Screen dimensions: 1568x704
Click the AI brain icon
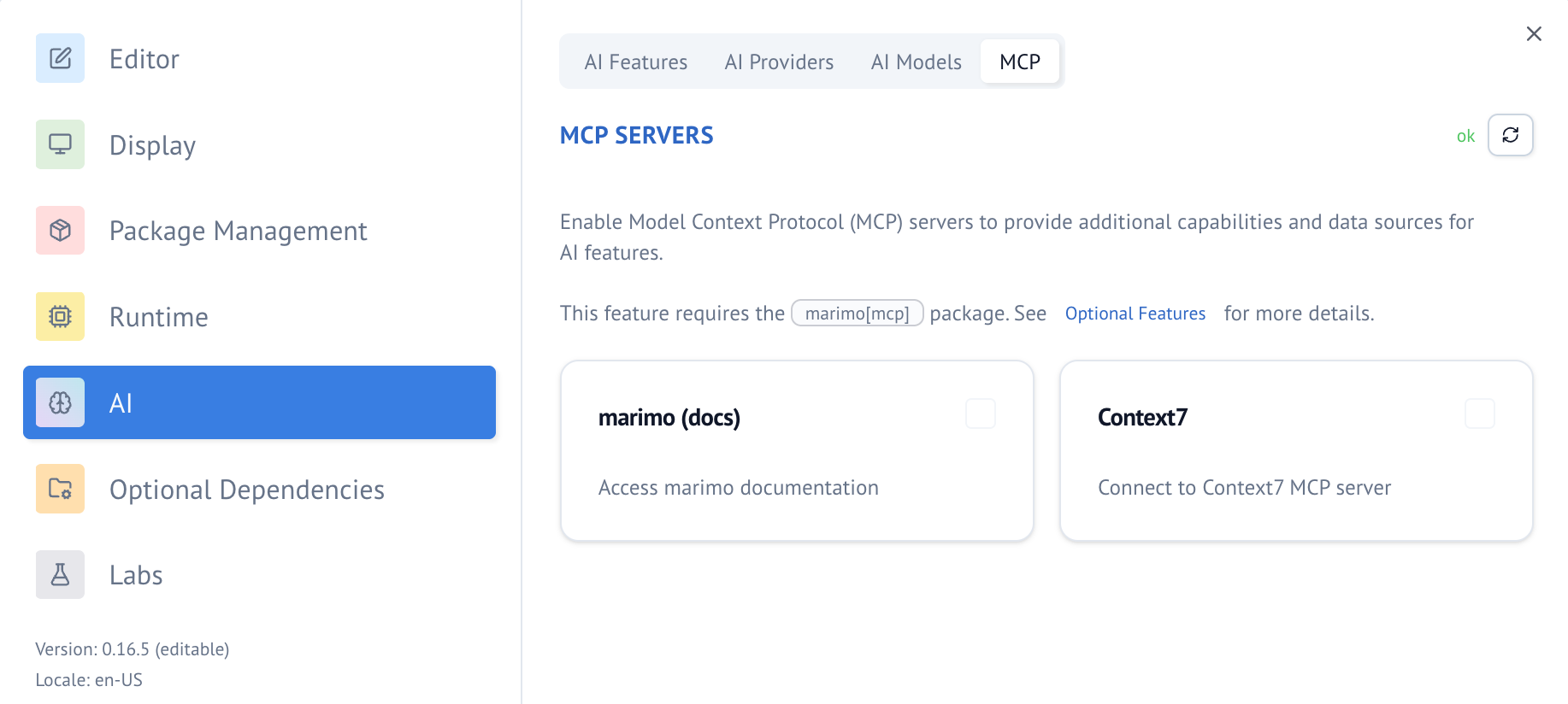[60, 402]
